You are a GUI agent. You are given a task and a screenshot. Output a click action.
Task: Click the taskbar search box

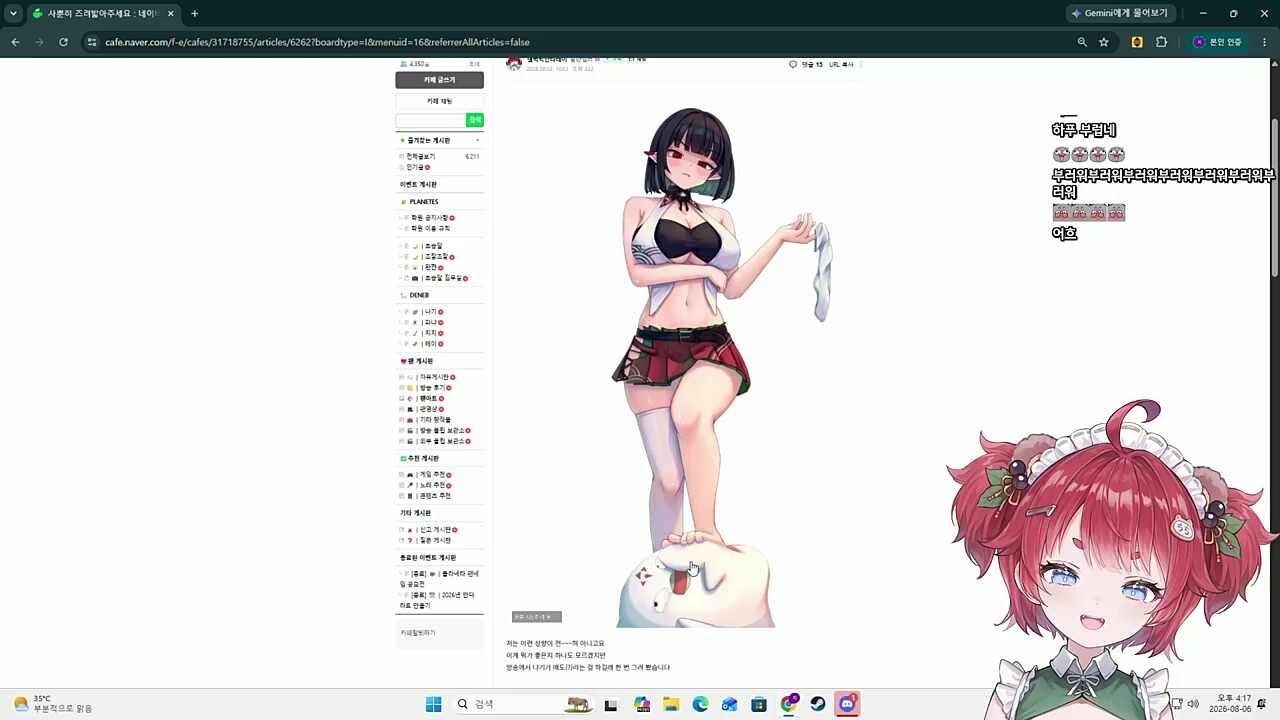click(522, 704)
